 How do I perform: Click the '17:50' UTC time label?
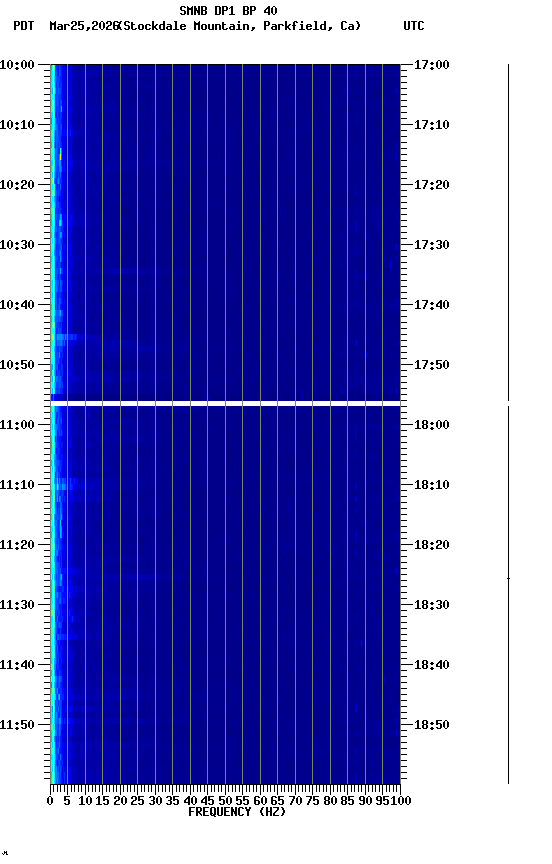[432, 365]
